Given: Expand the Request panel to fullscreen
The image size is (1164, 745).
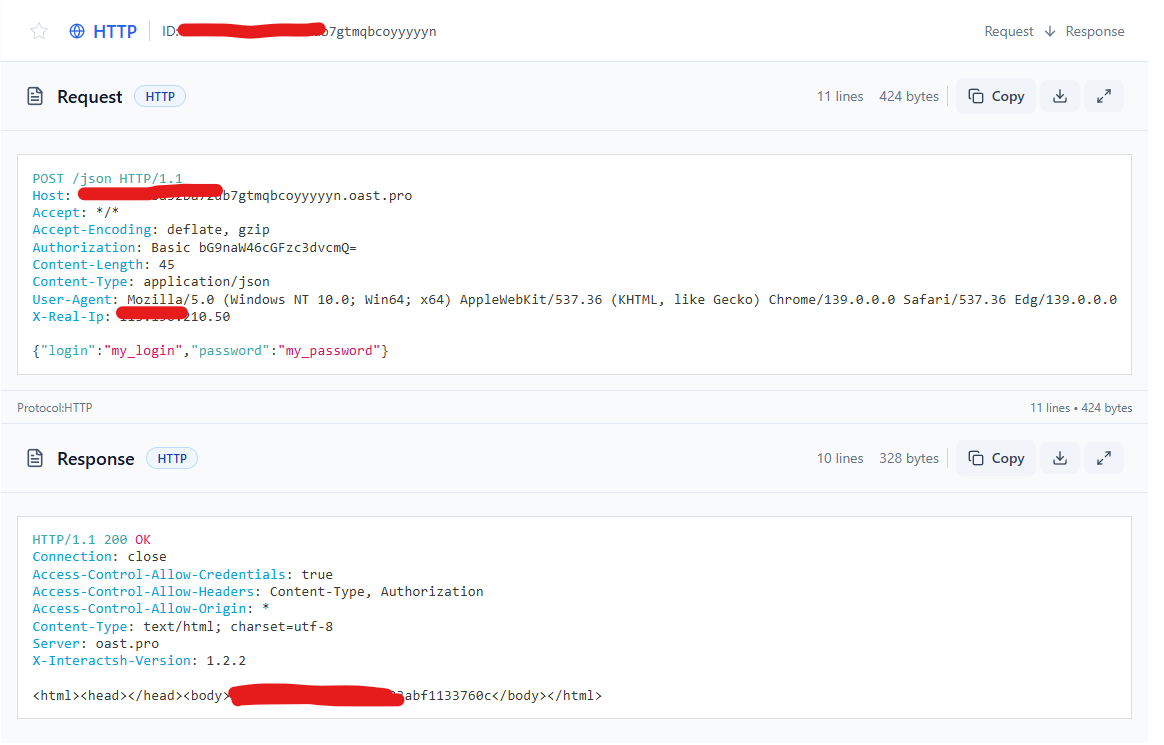Looking at the screenshot, I should [1104, 95].
